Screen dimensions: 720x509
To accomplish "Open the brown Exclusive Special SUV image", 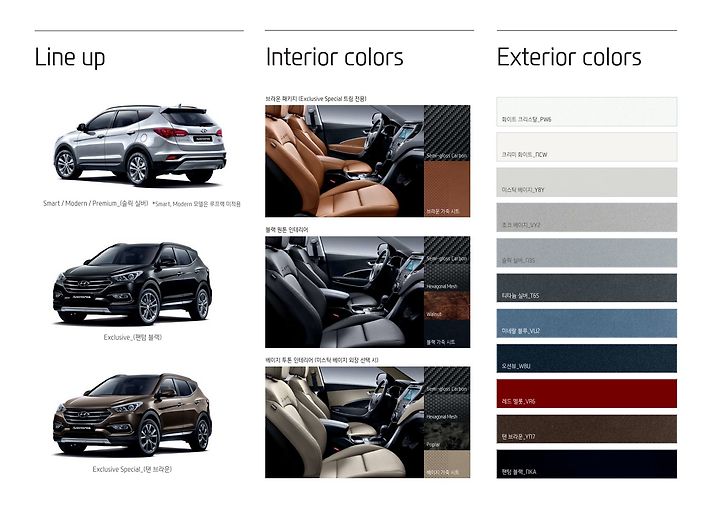I will (132, 414).
